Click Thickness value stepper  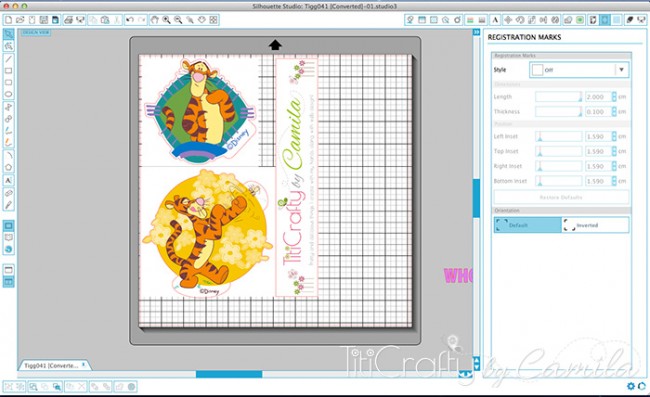point(614,111)
